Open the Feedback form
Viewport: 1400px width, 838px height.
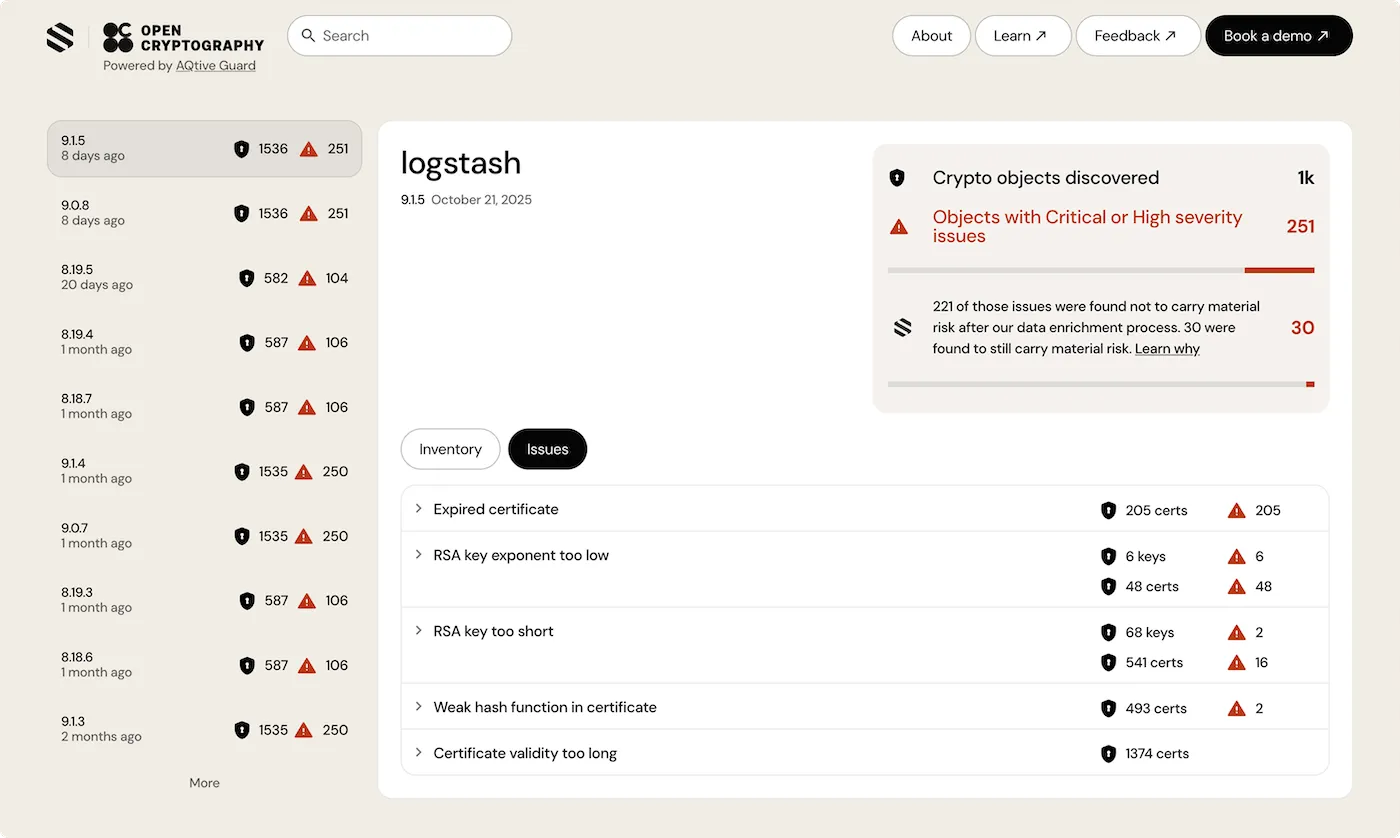(1138, 36)
